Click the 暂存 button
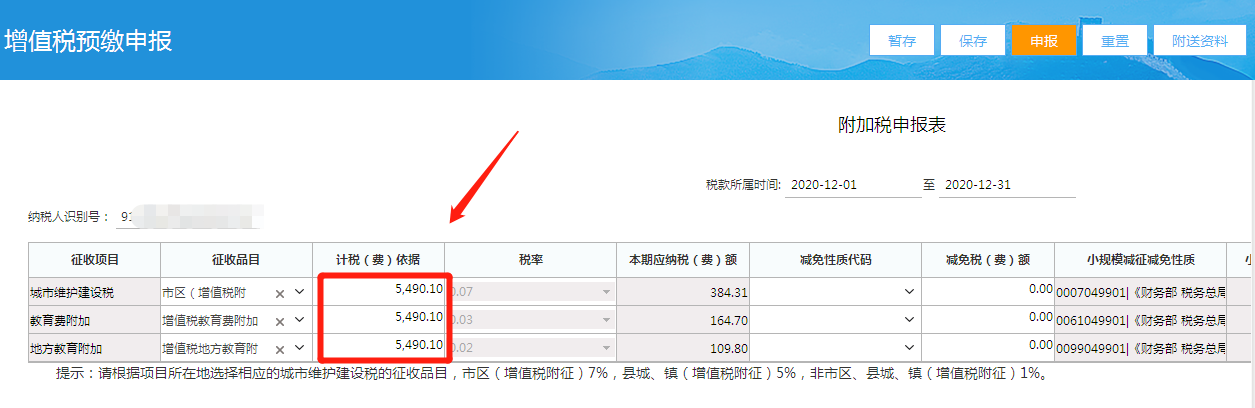The width and height of the screenshot is (1255, 408). pyautogui.click(x=902, y=41)
